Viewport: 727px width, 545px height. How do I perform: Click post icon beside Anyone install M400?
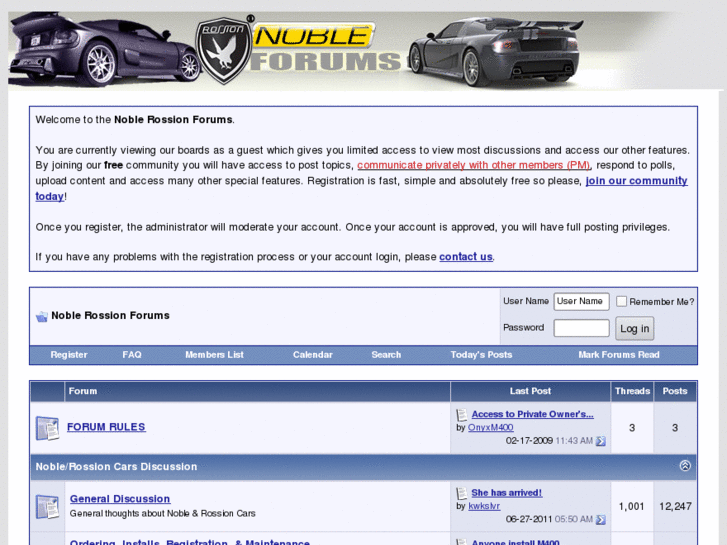pos(462,542)
